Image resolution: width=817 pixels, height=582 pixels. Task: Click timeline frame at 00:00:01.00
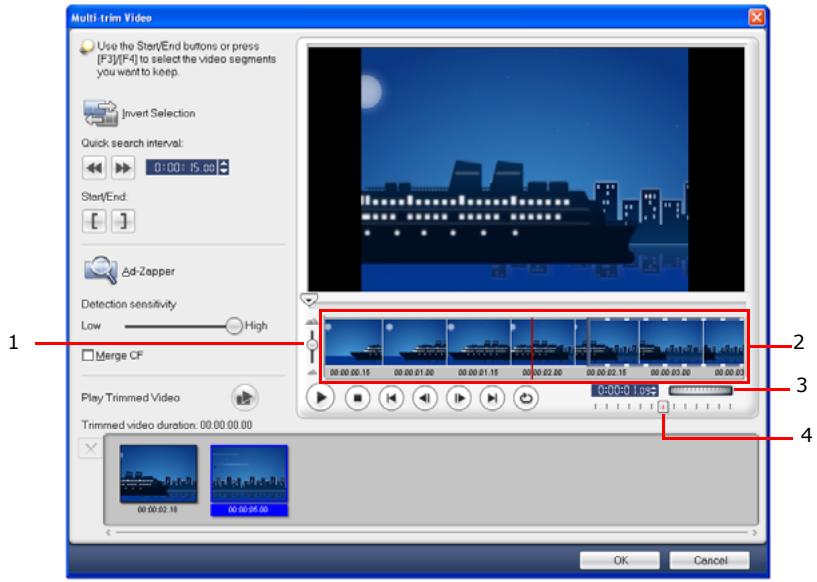coord(415,342)
